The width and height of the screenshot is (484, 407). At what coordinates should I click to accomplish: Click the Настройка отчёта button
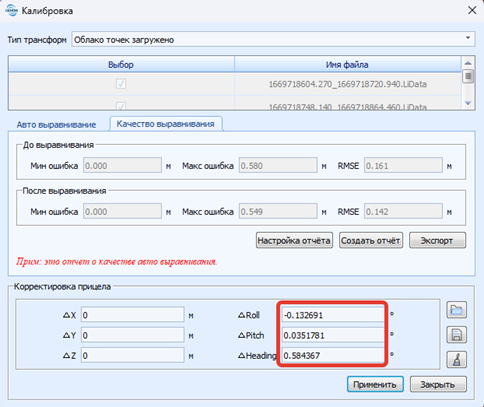click(294, 240)
